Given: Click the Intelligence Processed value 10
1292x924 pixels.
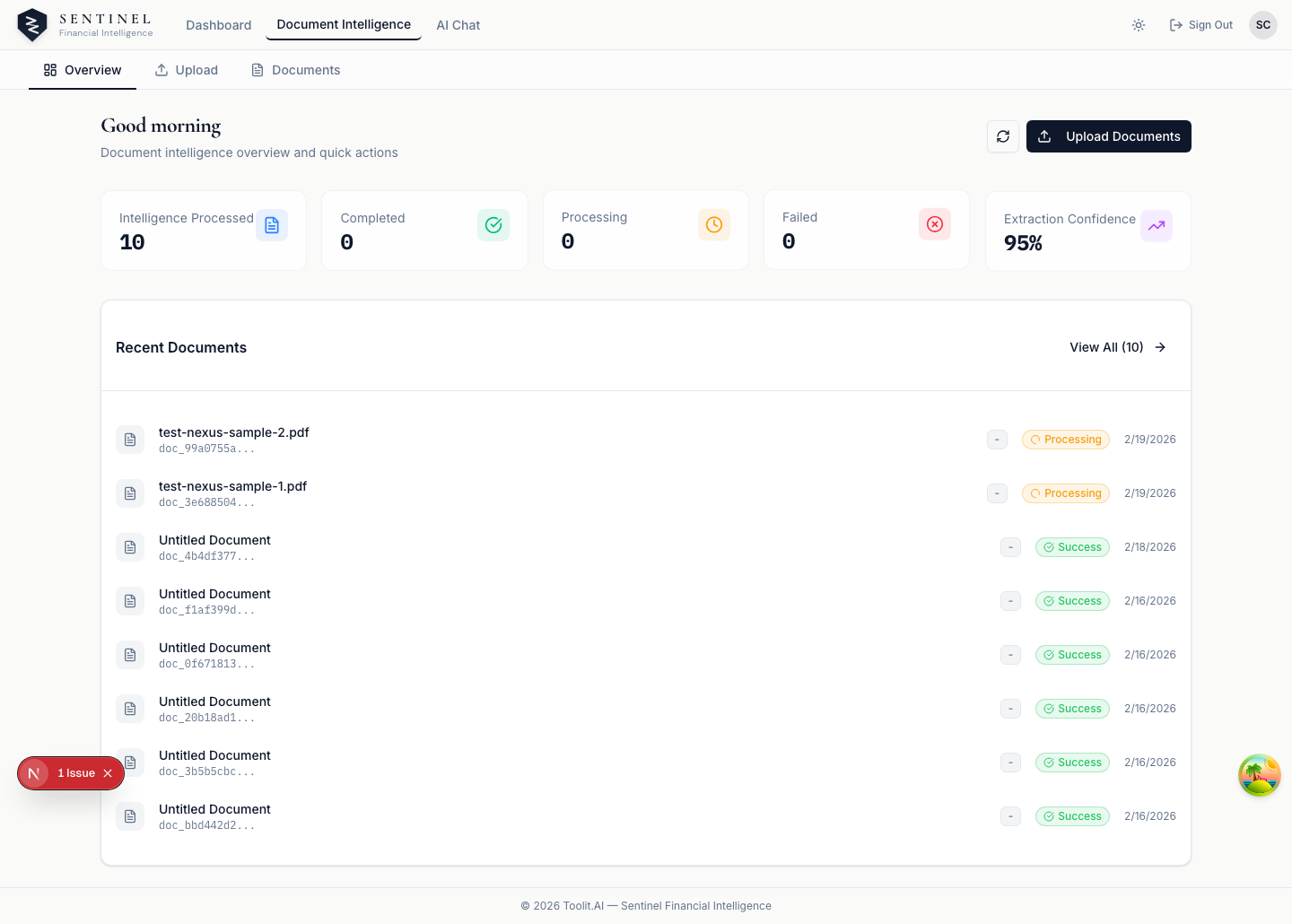Looking at the screenshot, I should pyautogui.click(x=132, y=242).
